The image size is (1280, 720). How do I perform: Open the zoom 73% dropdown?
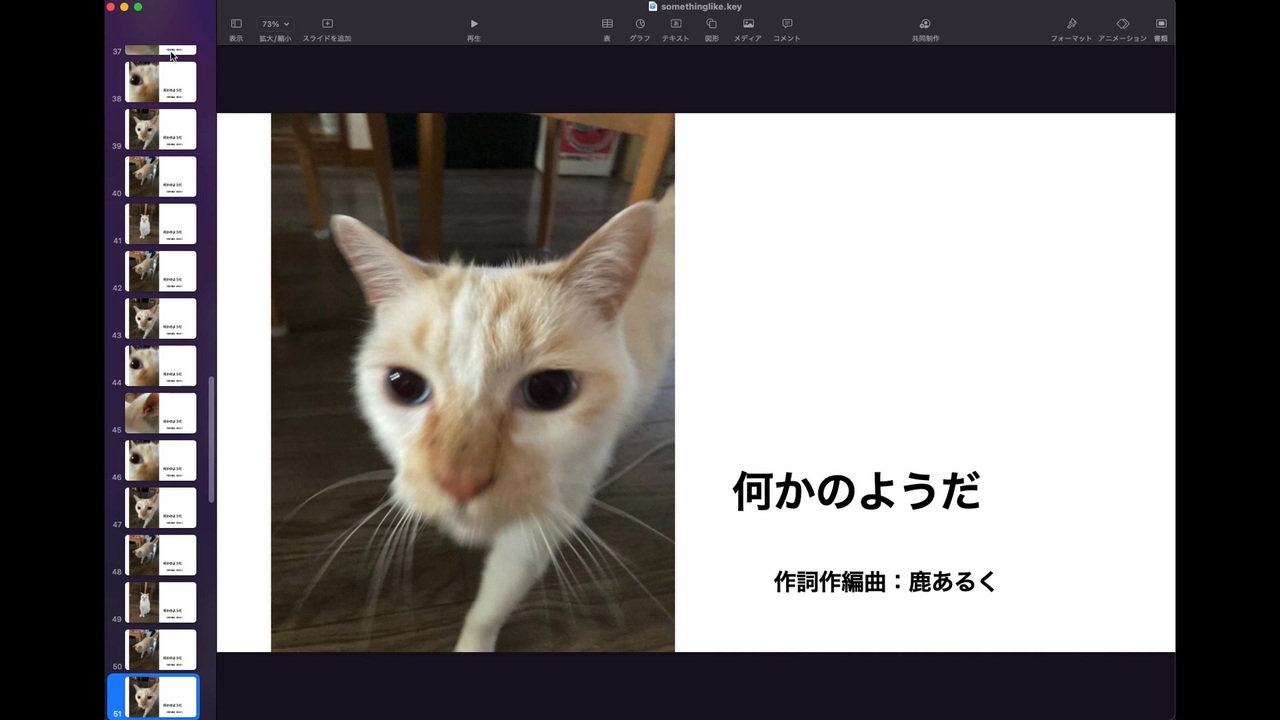coord(275,29)
